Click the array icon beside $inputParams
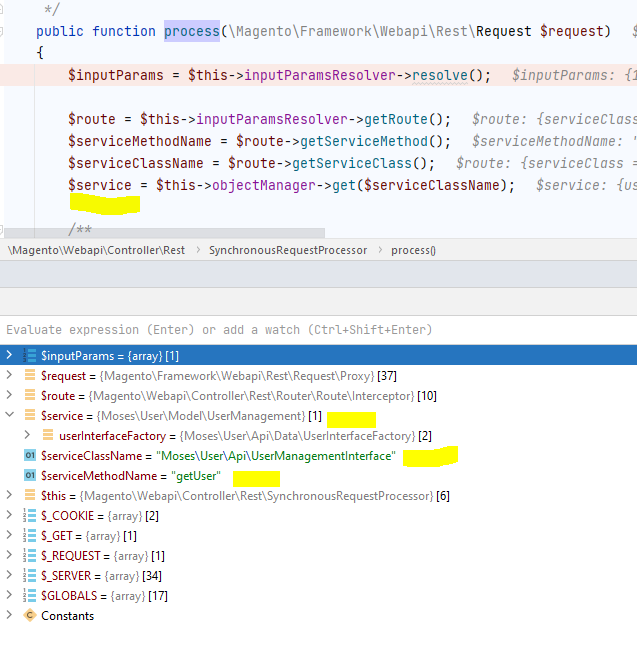The width and height of the screenshot is (637, 646). 29,355
